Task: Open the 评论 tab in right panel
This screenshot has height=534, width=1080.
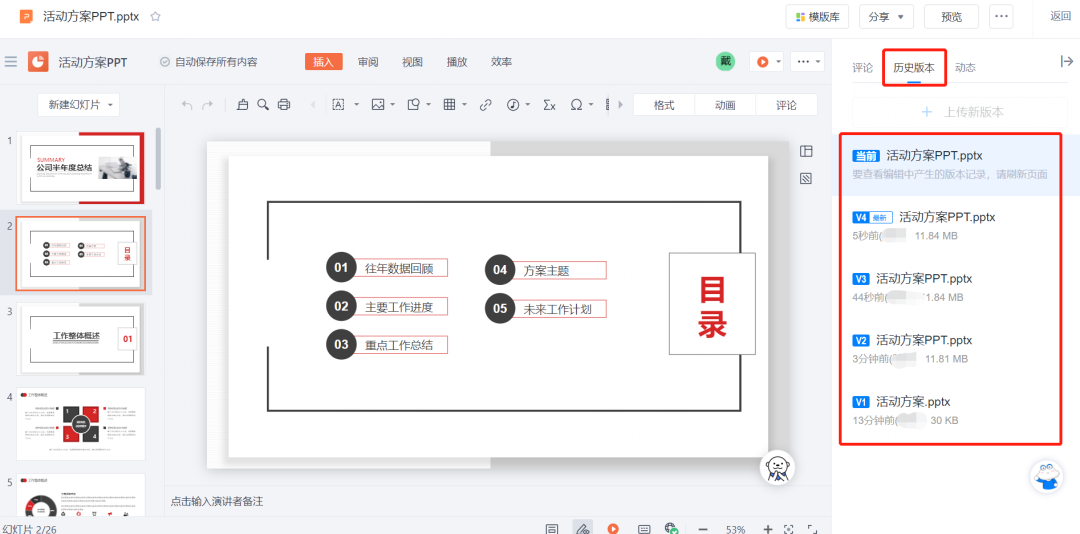Action: (862, 68)
